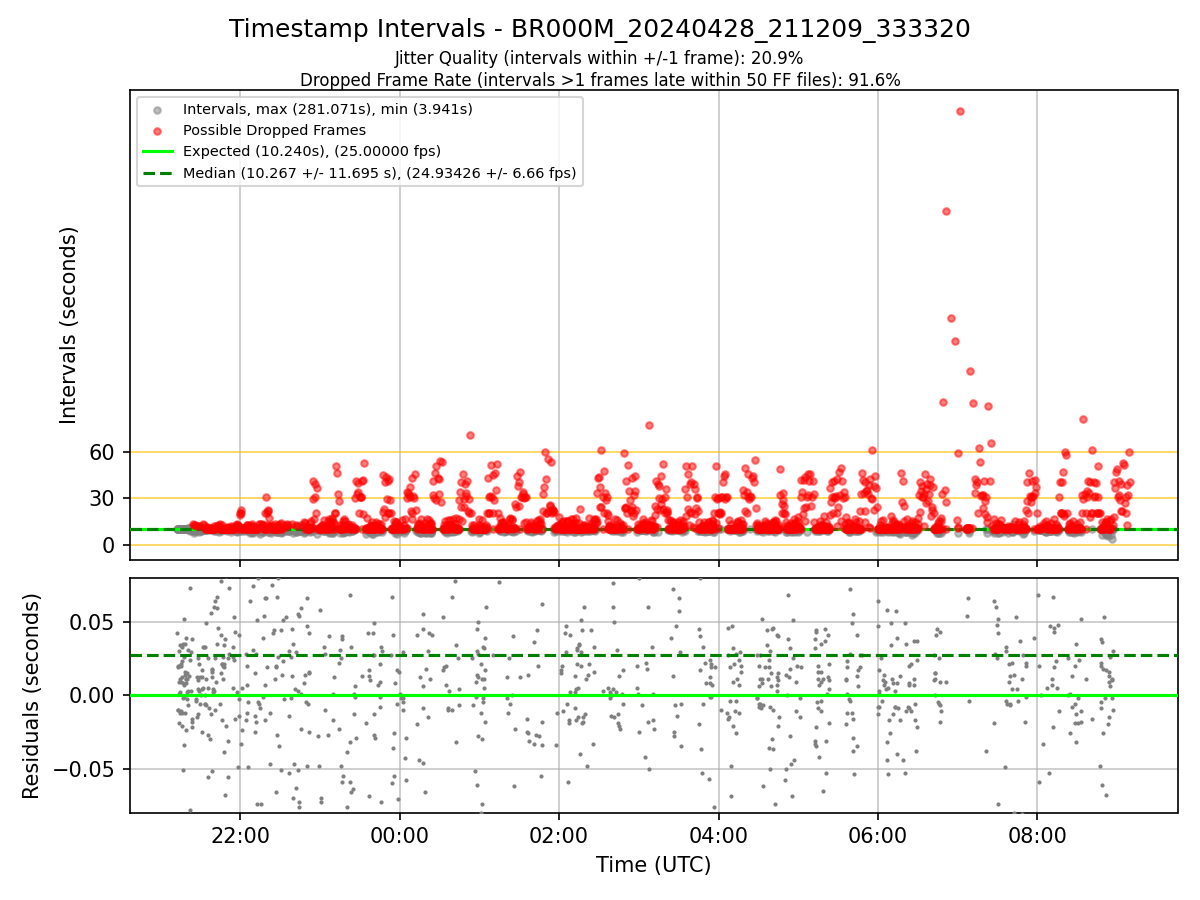1200x900 pixels.
Task: Click legend entry 'Expected (10.240s), (25.00000 fps)'
Action: [312, 151]
